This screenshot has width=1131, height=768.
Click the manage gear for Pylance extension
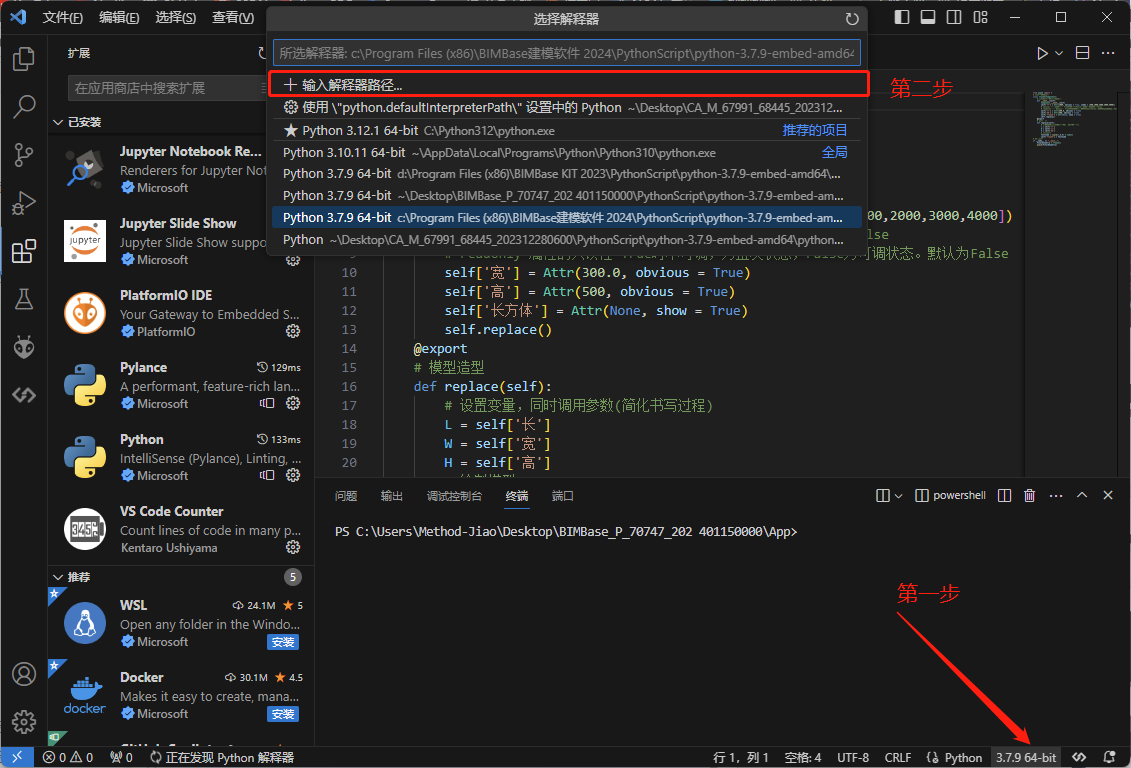(x=293, y=403)
